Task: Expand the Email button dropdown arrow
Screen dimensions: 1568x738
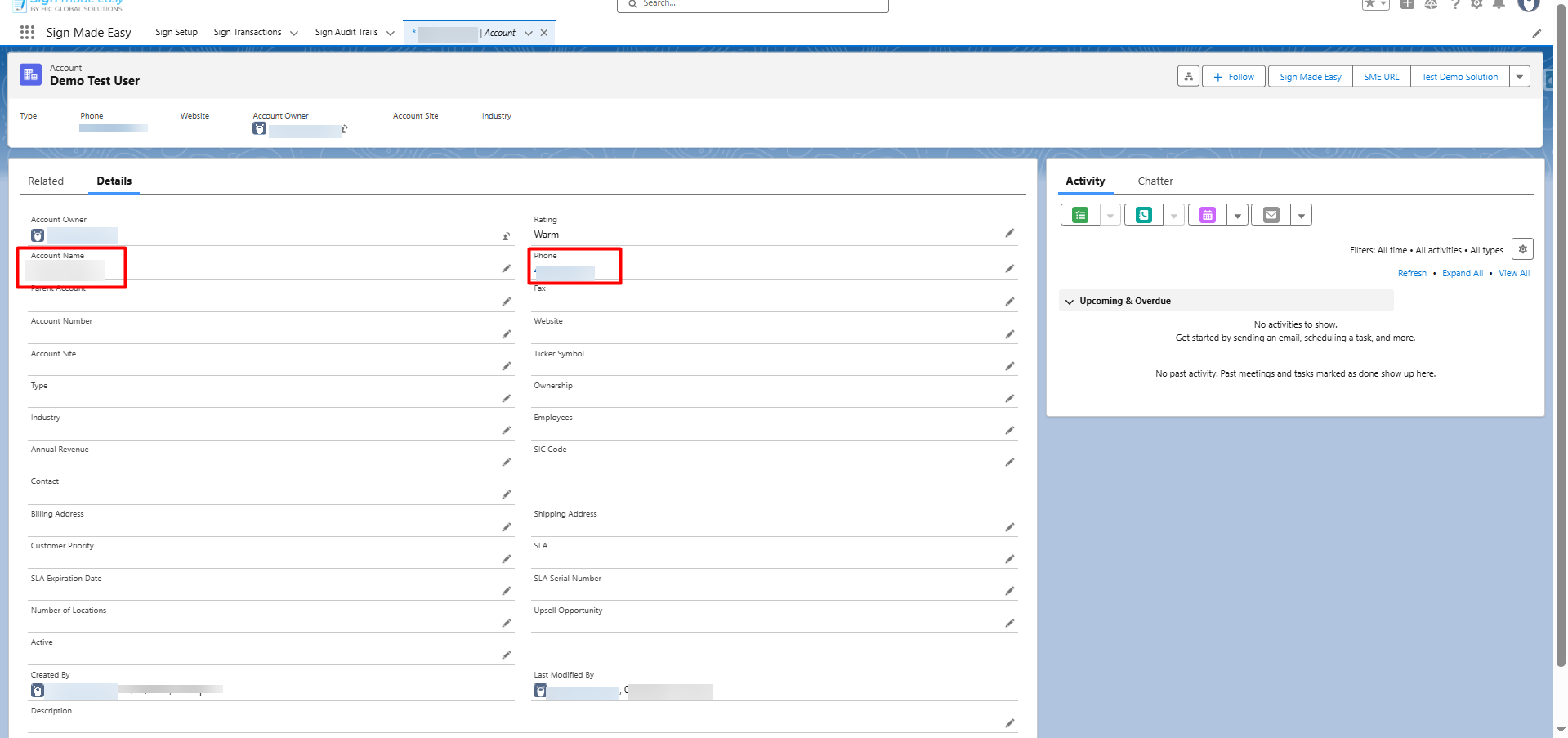Action: [x=1301, y=216]
